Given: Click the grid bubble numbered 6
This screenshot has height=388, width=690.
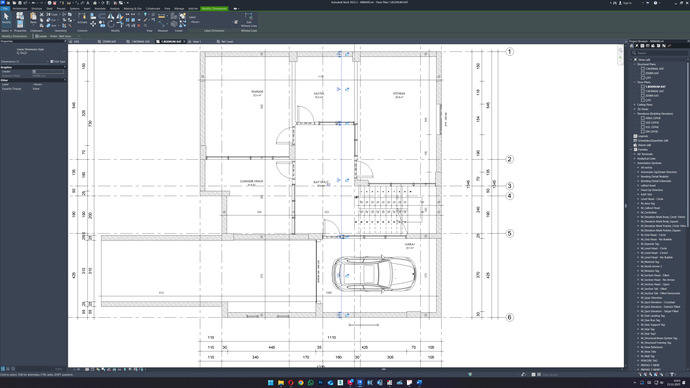Looking at the screenshot, I should [510, 317].
